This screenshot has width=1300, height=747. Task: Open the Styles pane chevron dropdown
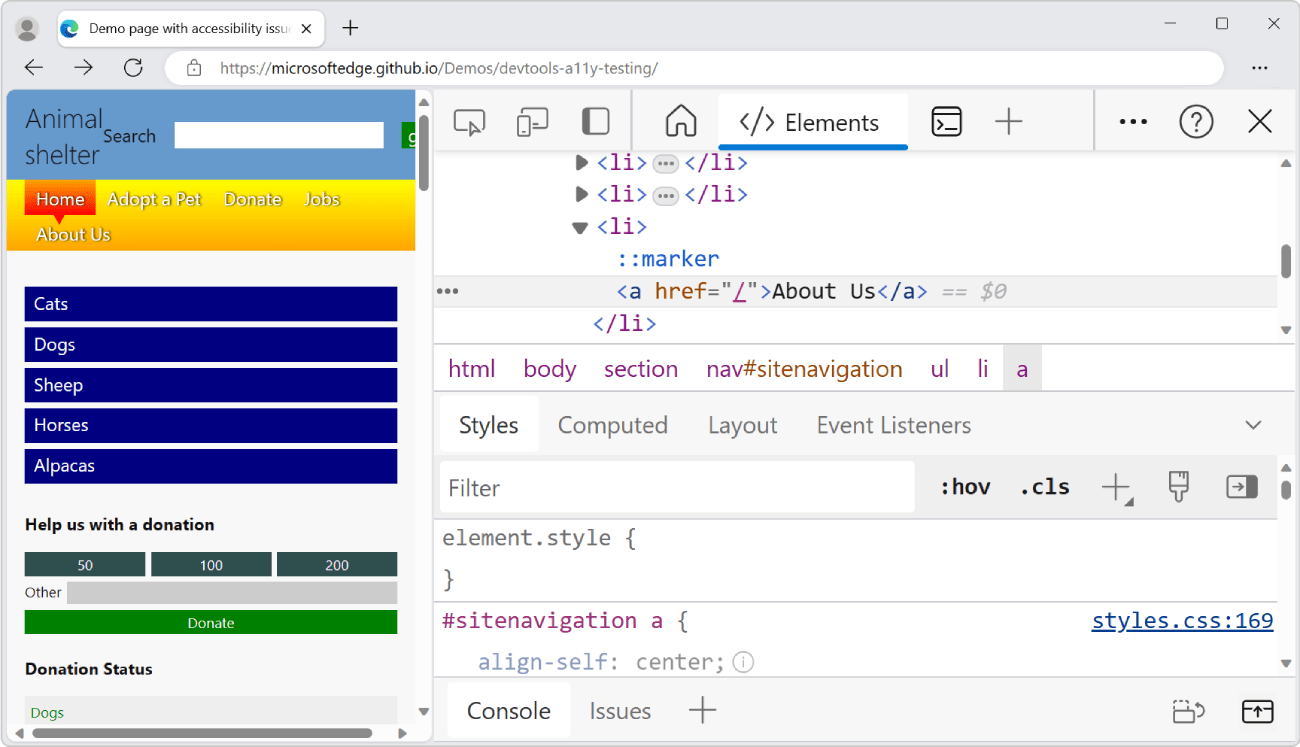[x=1253, y=425]
